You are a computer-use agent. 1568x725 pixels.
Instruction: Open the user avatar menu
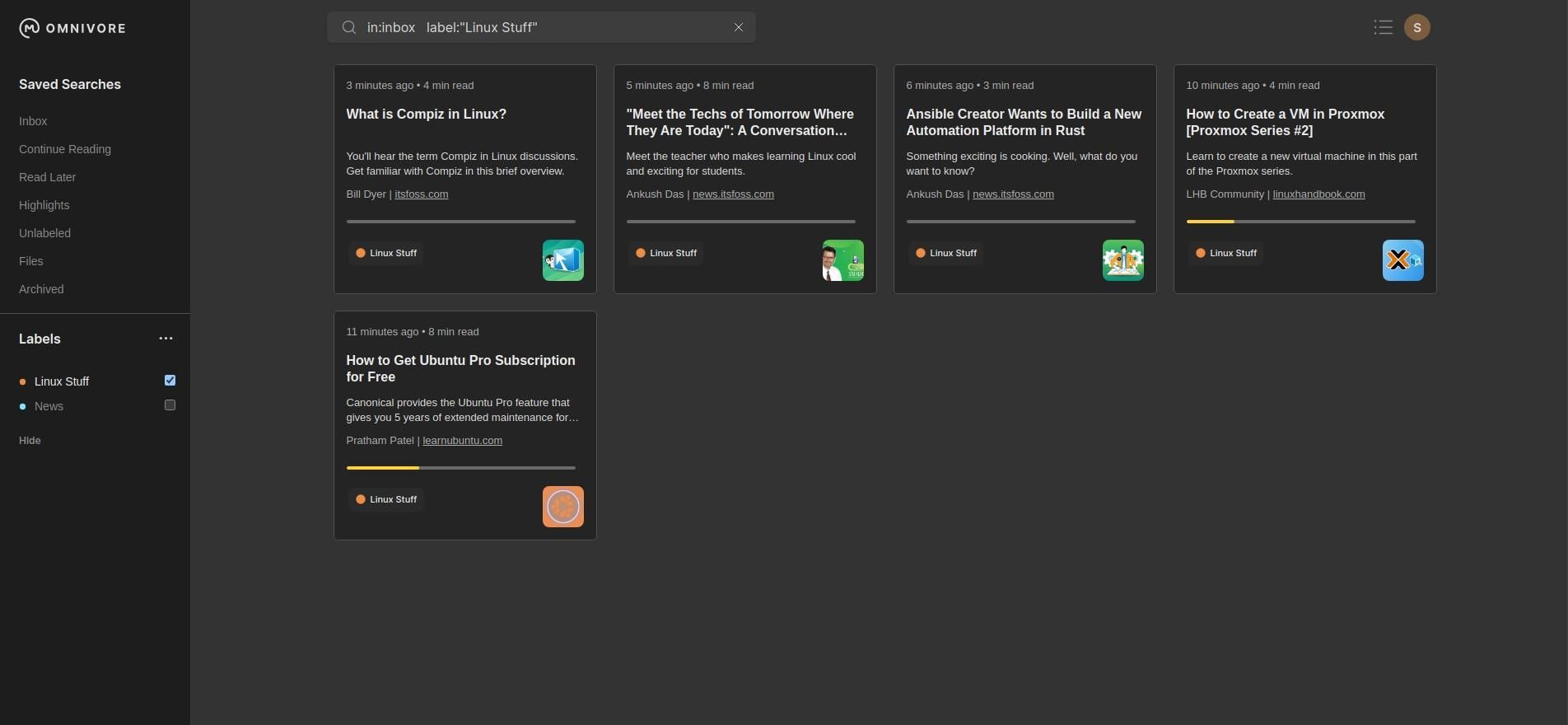pyautogui.click(x=1416, y=28)
